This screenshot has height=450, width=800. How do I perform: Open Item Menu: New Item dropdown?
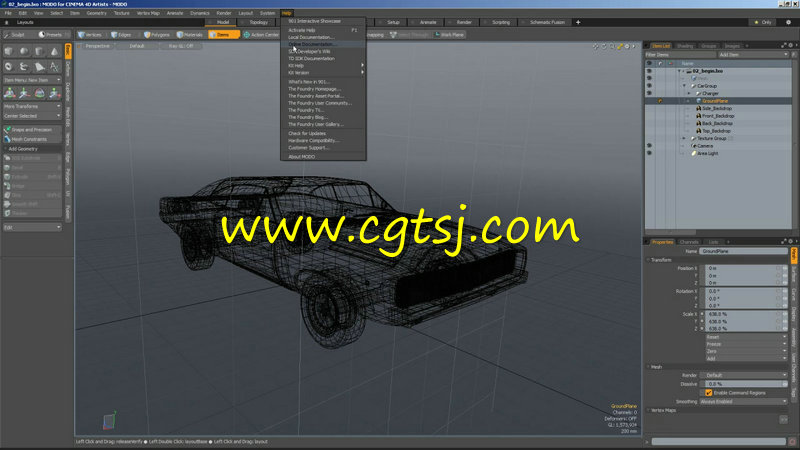pyautogui.click(x=32, y=80)
